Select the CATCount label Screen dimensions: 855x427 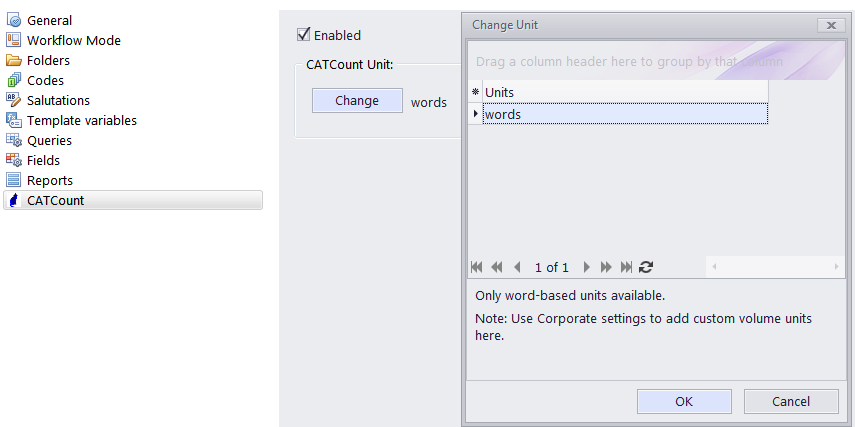pos(56,200)
